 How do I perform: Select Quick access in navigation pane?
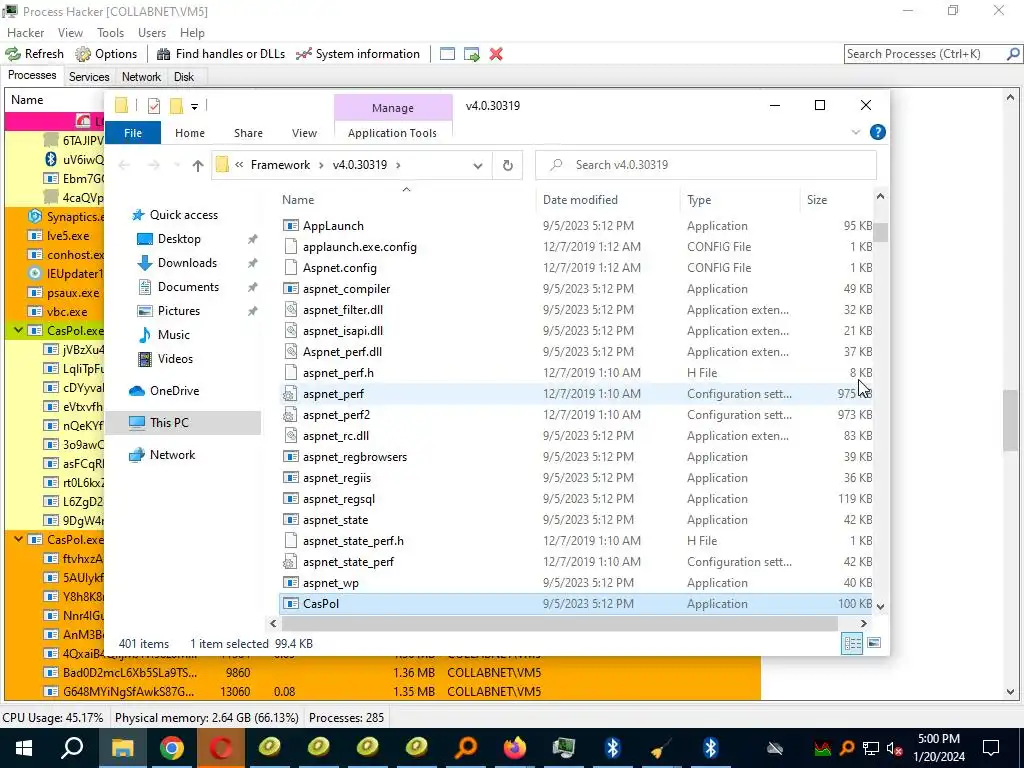point(184,215)
